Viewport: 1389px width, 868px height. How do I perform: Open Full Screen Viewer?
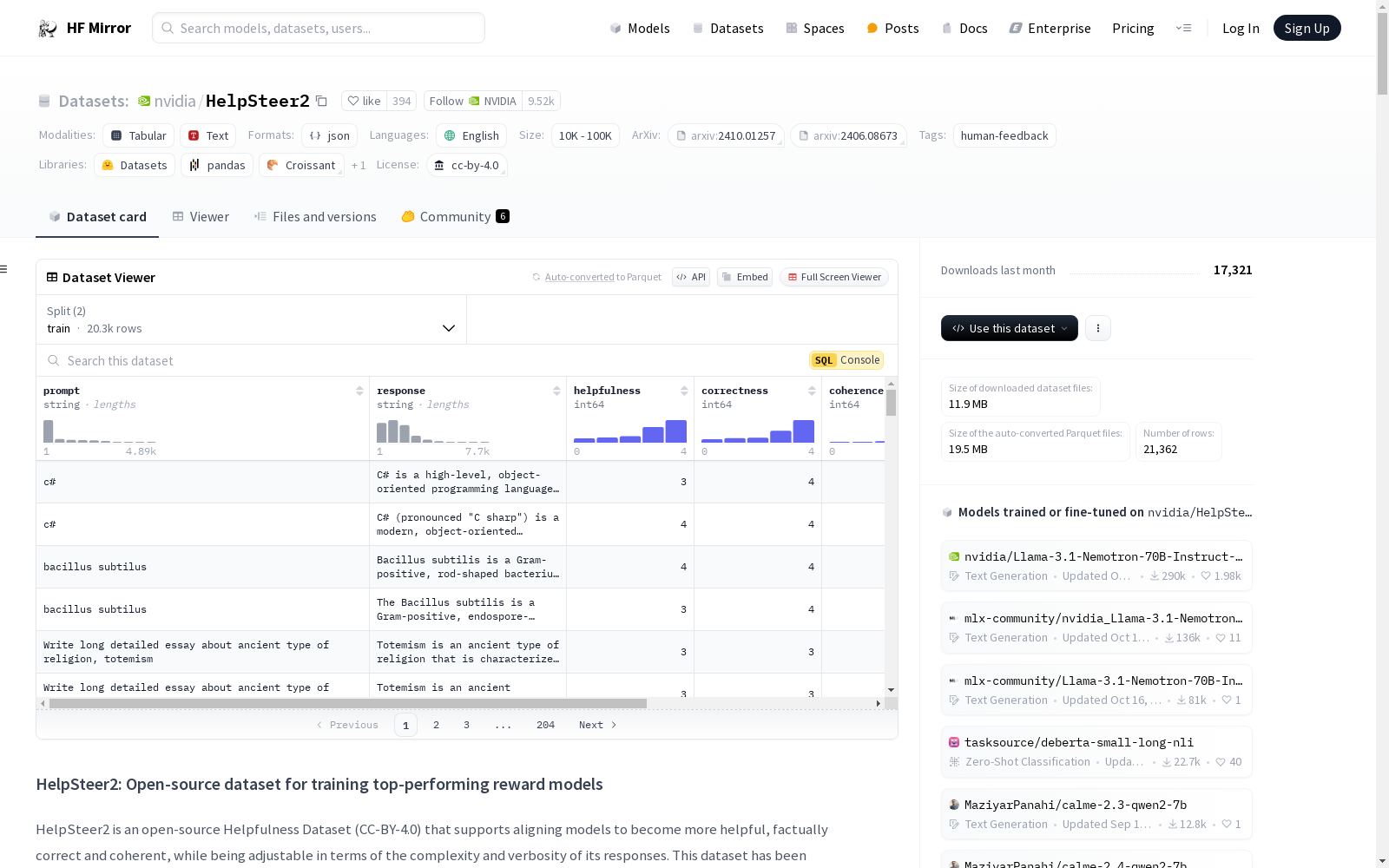tap(834, 277)
